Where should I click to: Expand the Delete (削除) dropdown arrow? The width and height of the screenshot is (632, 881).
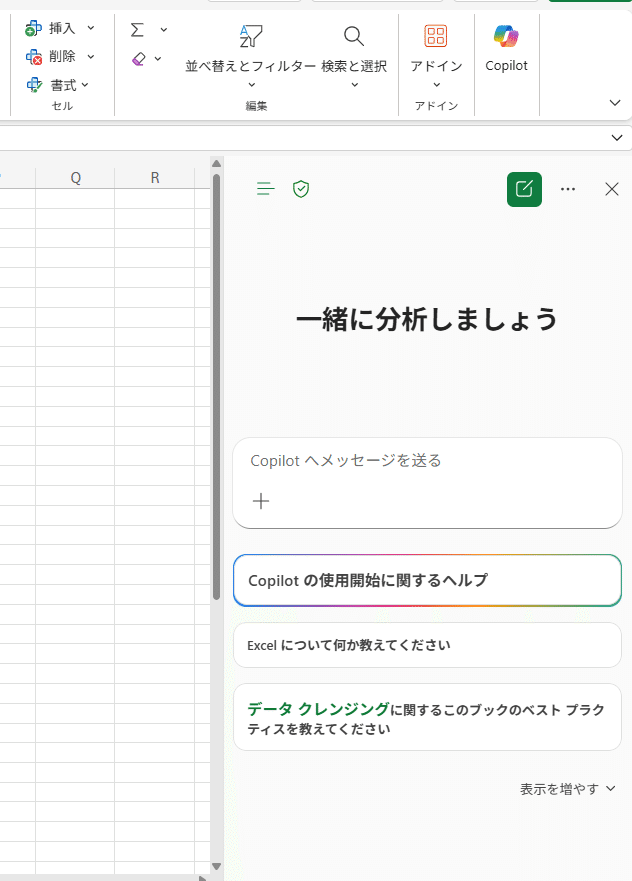click(x=91, y=56)
